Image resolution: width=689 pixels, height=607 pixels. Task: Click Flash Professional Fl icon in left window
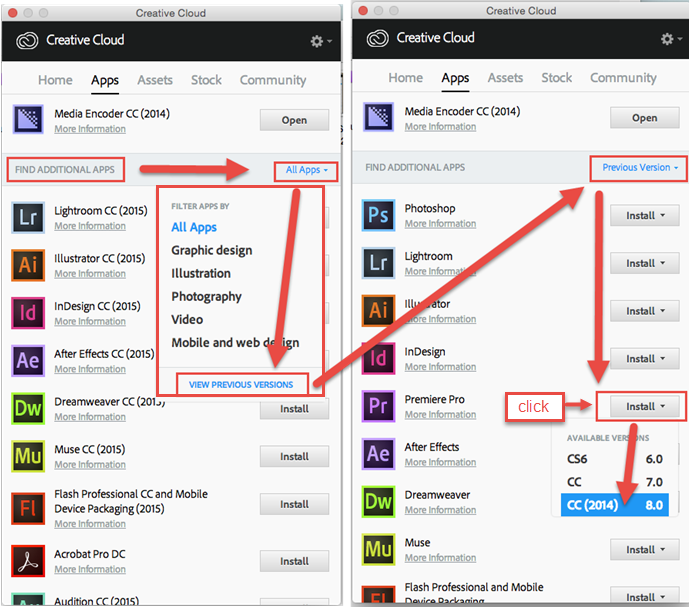click(28, 509)
